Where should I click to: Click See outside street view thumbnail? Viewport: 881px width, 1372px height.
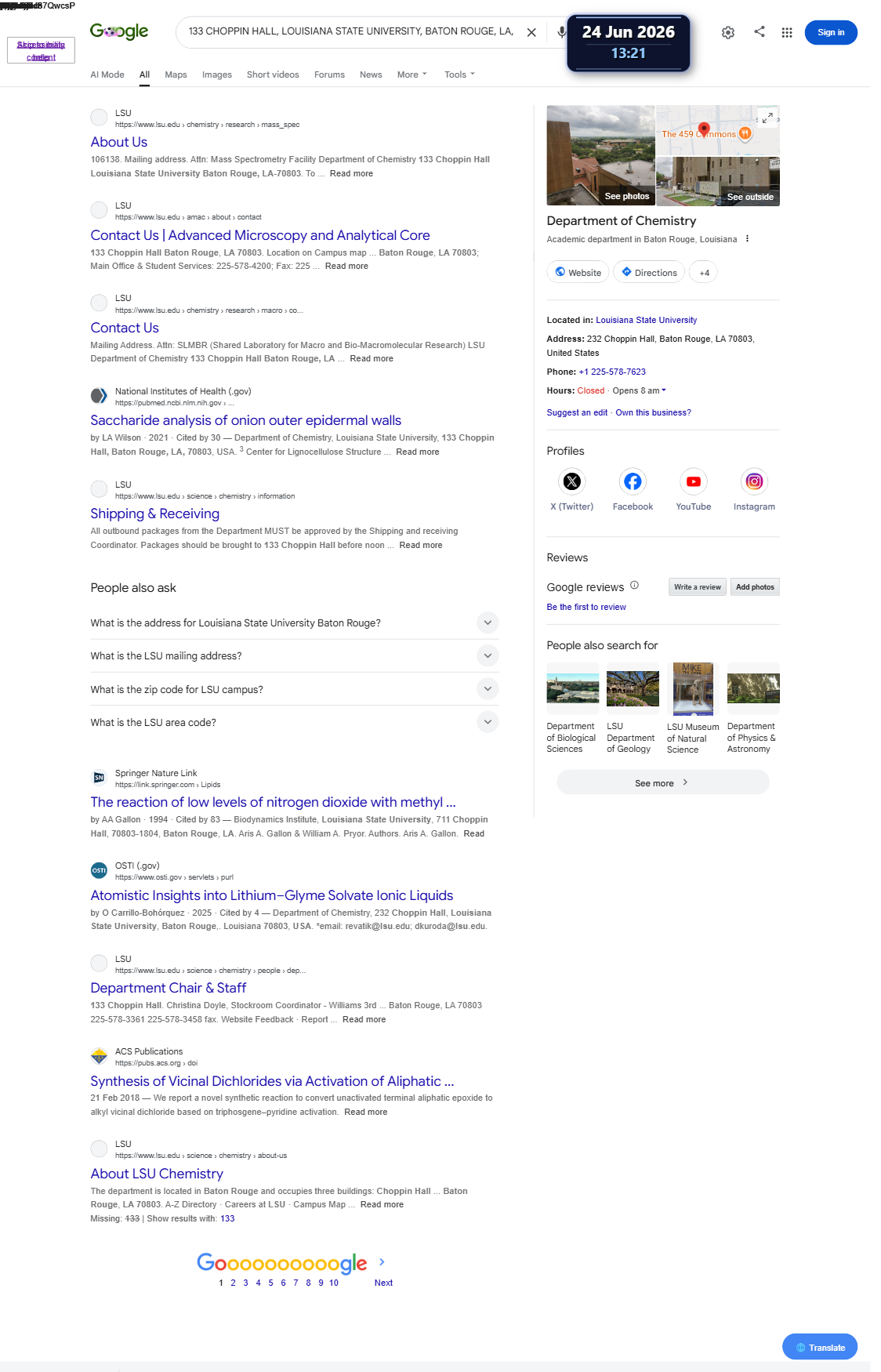(x=718, y=181)
